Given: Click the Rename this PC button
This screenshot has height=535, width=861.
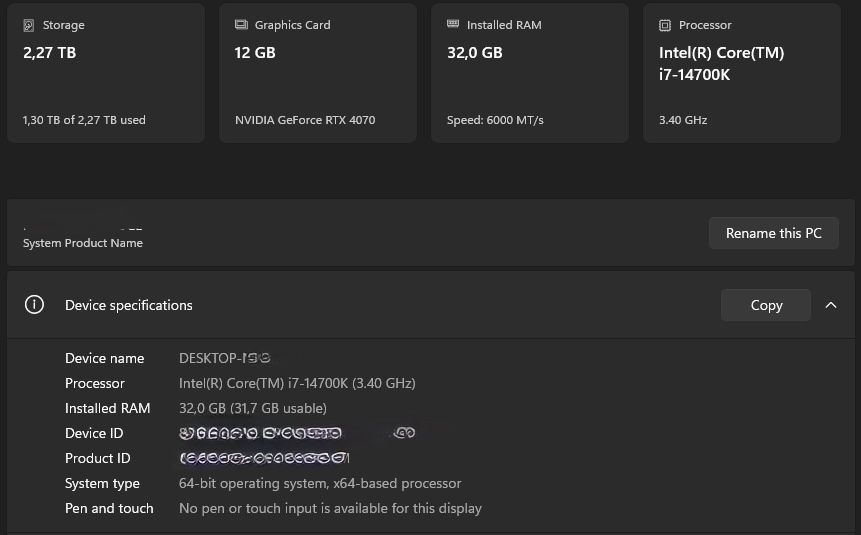Looking at the screenshot, I should (x=773, y=233).
